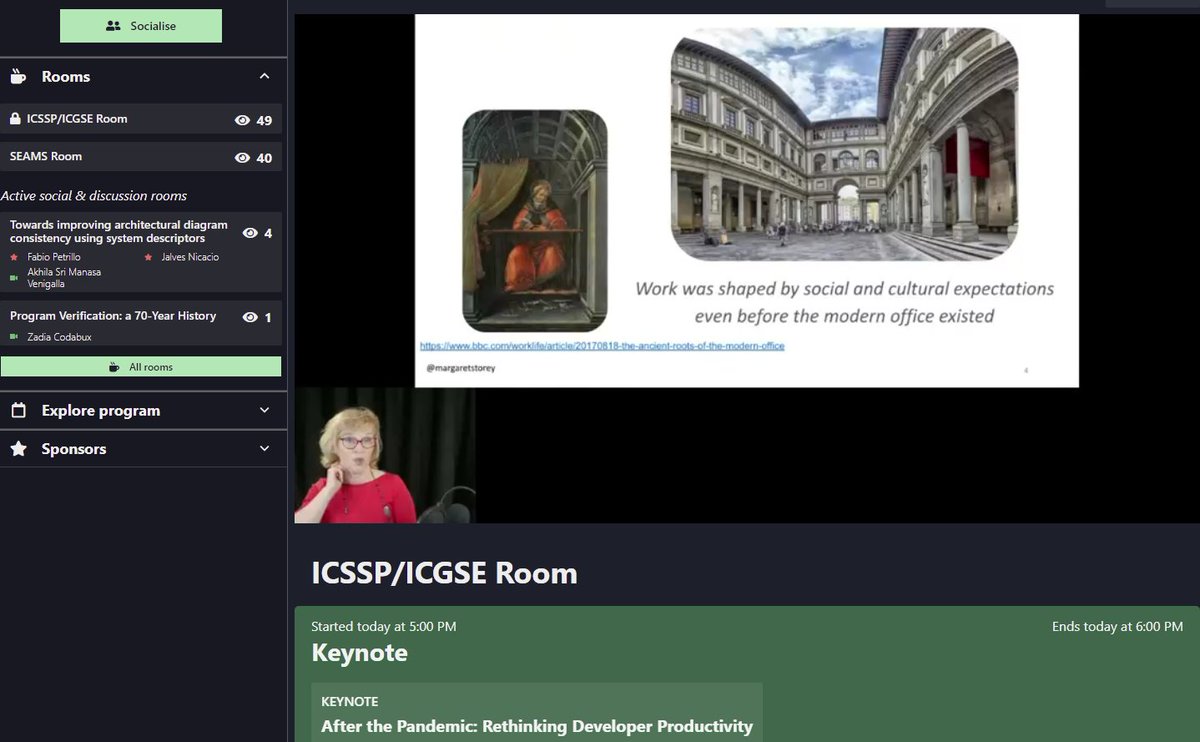
Task: Click the Started today at 5:00 PM text
Action: tap(384, 626)
